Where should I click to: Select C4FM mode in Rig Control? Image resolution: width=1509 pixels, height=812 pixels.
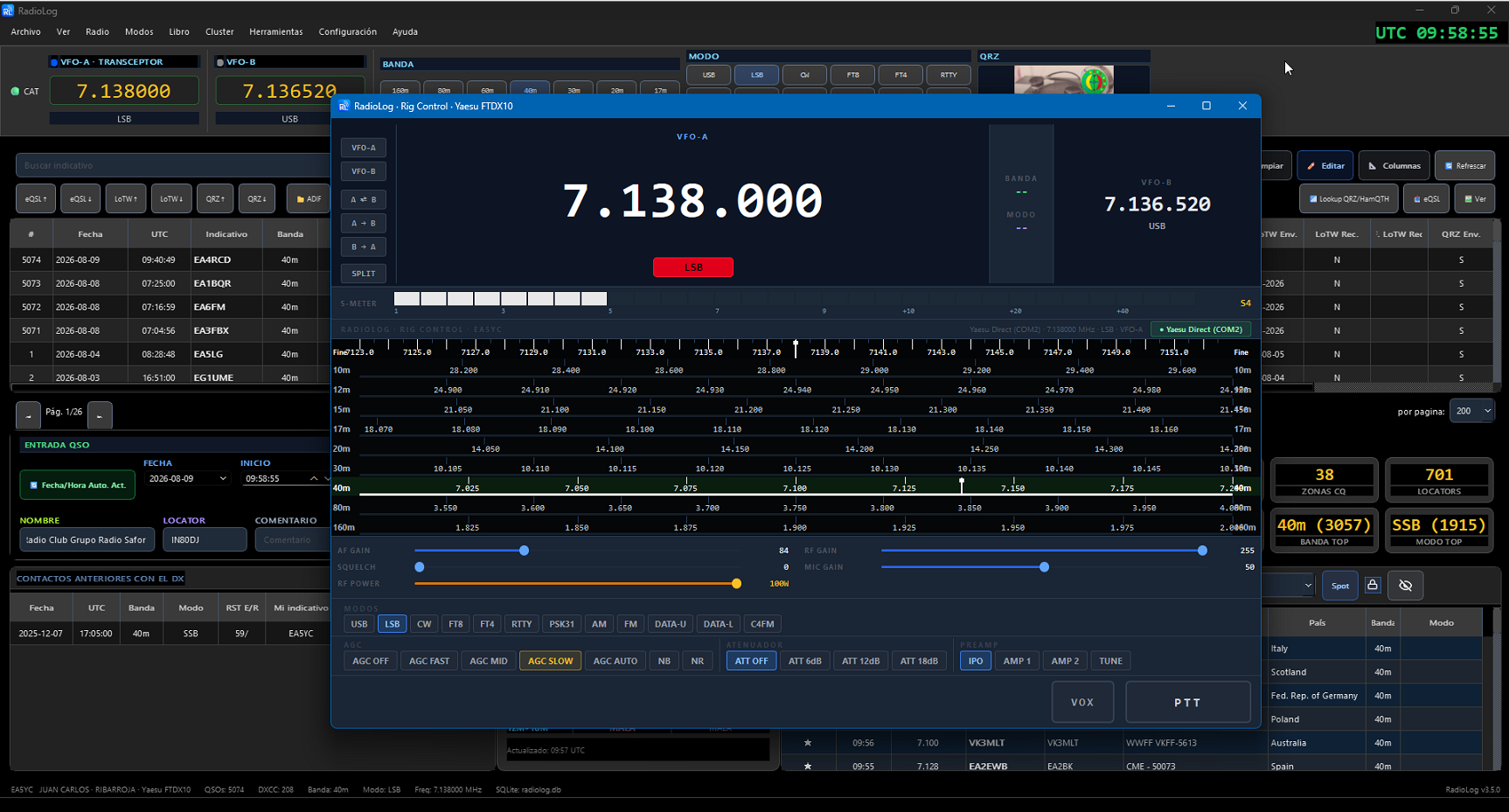click(762, 624)
